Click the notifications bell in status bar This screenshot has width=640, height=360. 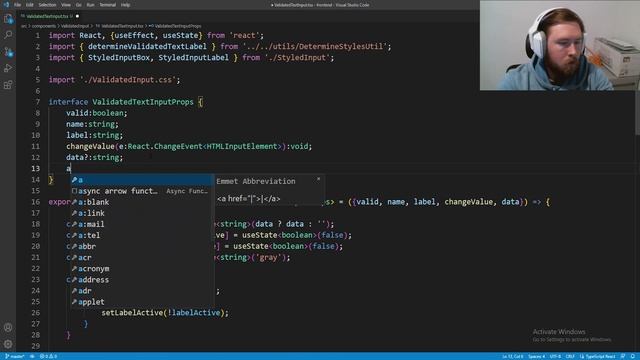(x=633, y=356)
